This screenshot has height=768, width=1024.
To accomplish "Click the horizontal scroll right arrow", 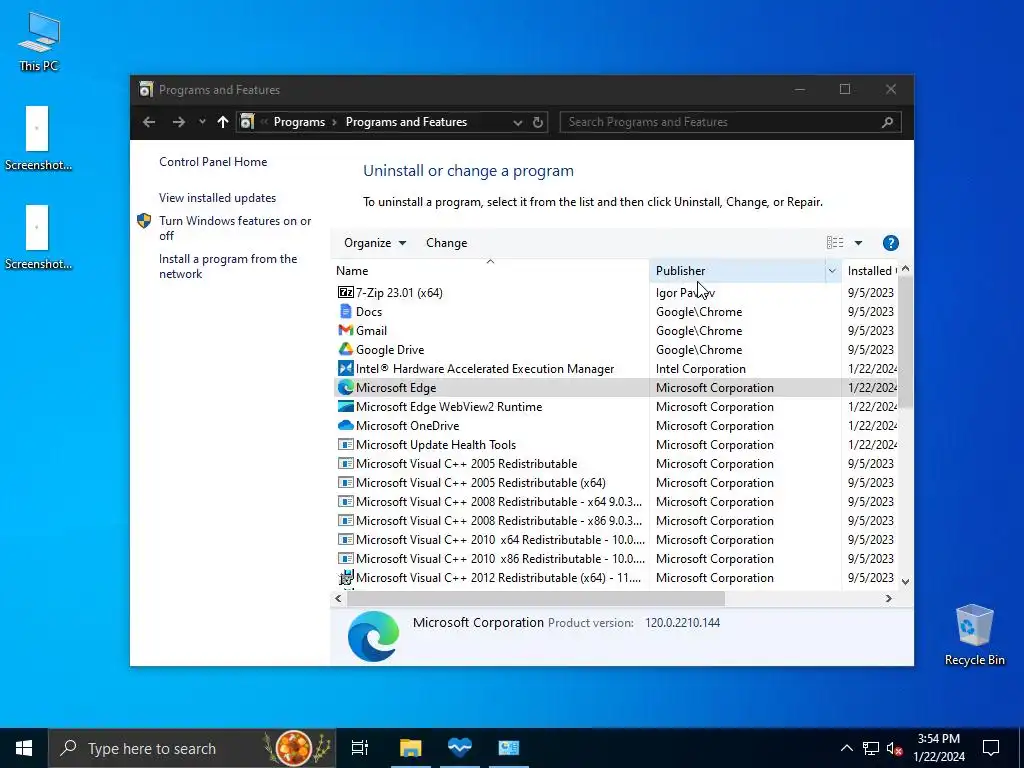I will pyautogui.click(x=888, y=598).
